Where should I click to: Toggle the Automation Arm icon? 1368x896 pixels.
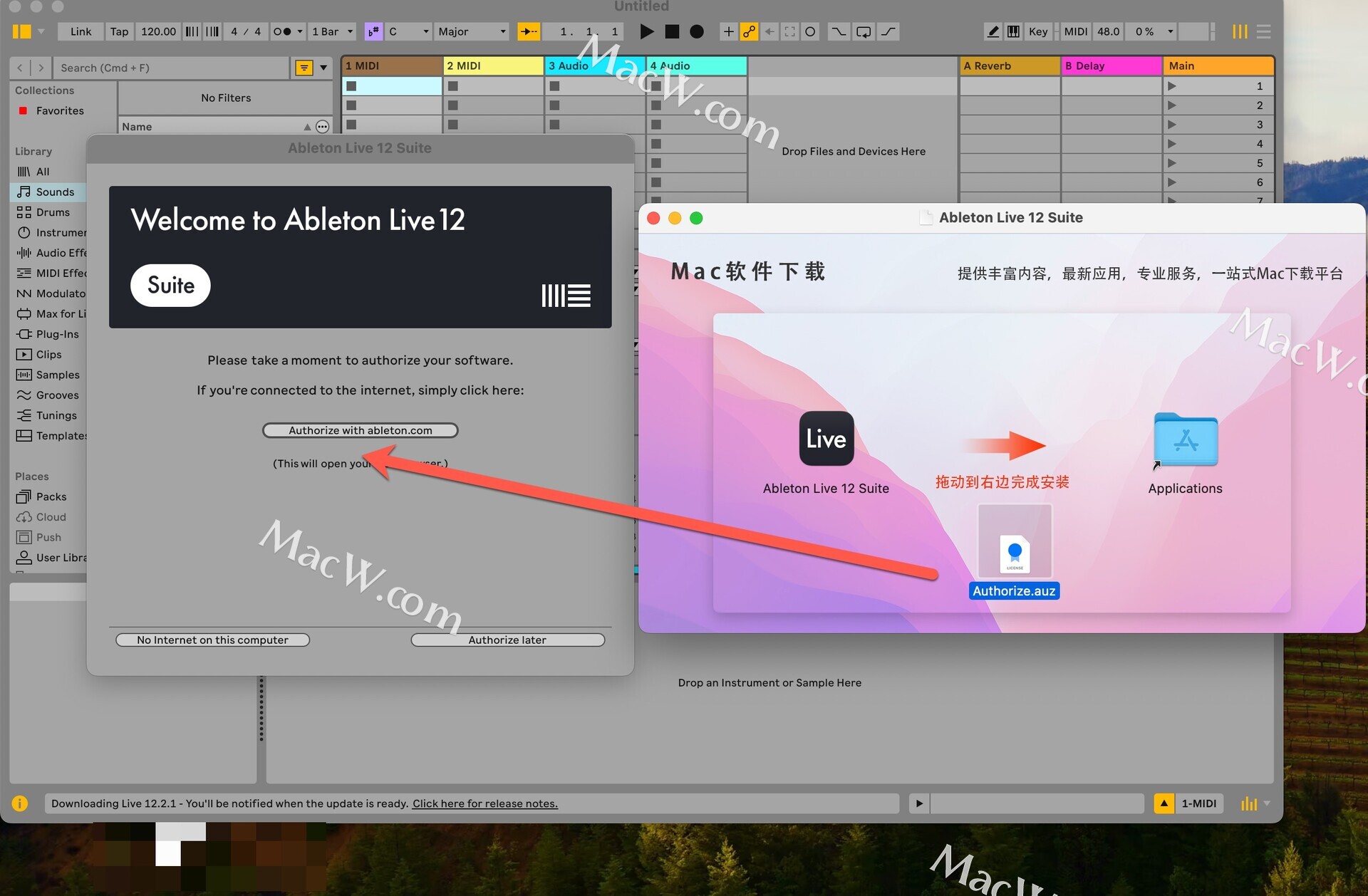[x=749, y=31]
